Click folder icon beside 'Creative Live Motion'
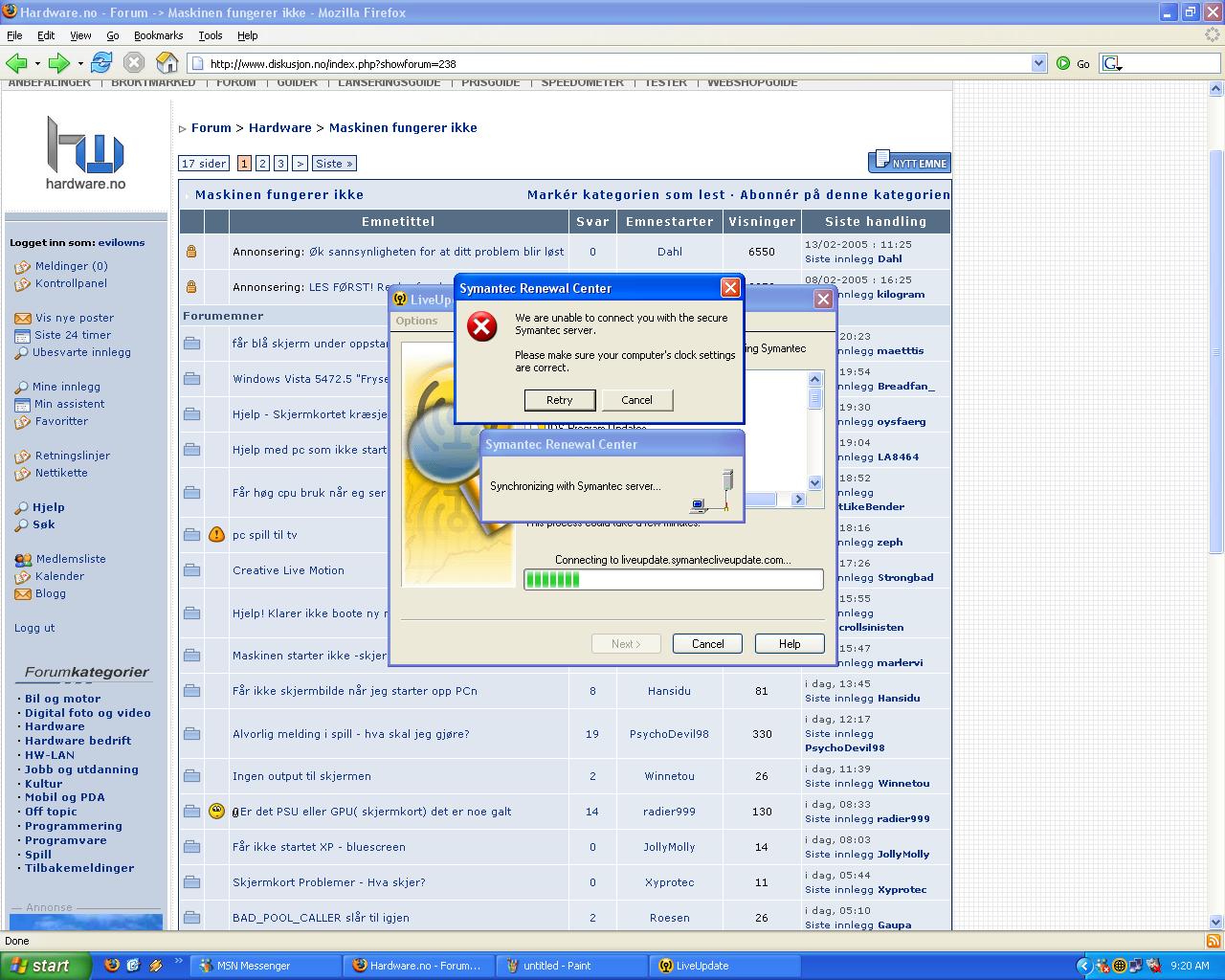Screen dimensions: 1225x980 coord(191,570)
